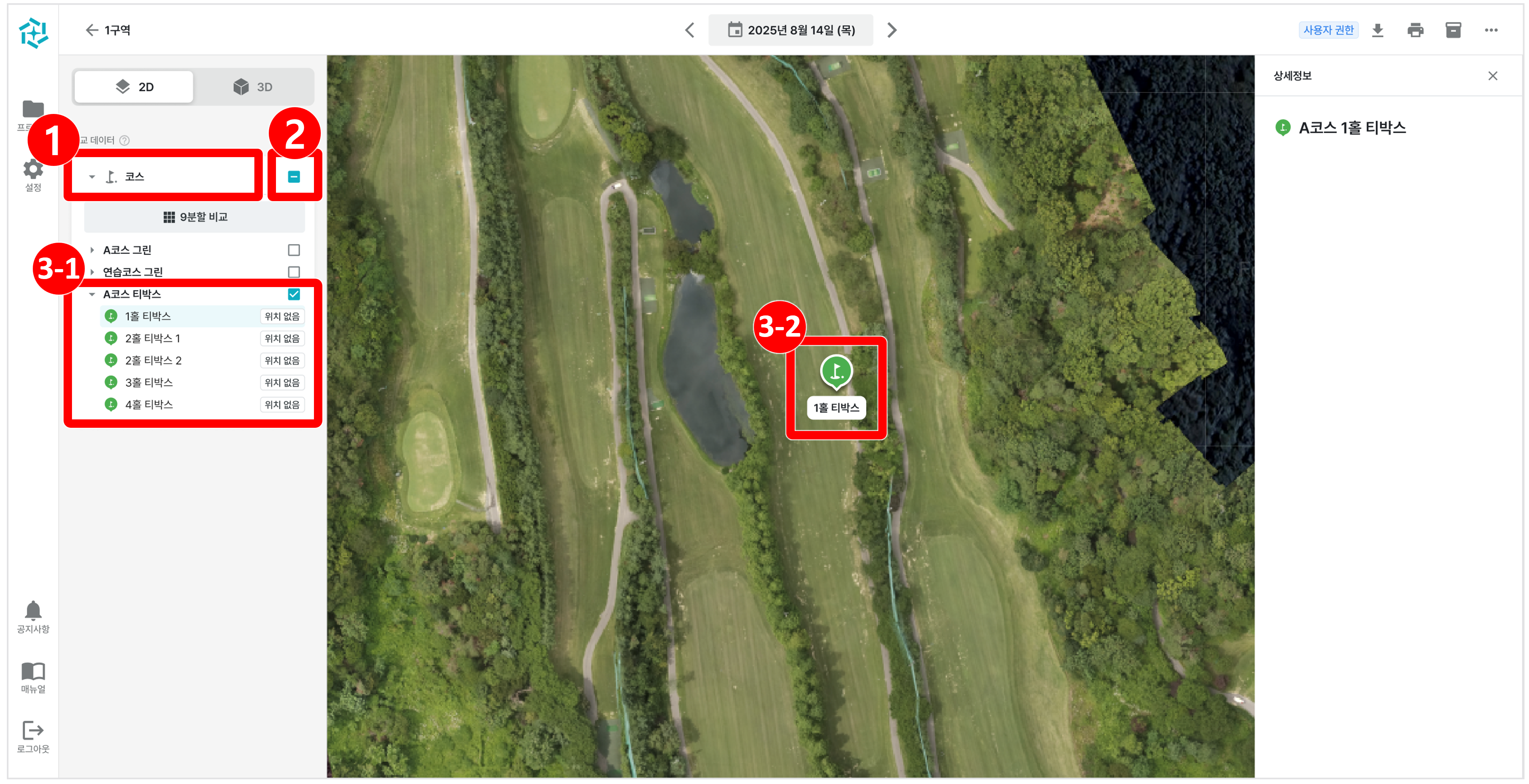This screenshot has height=784, width=1529.
Task: Open the 매뉴얼 book icon
Action: (x=33, y=677)
